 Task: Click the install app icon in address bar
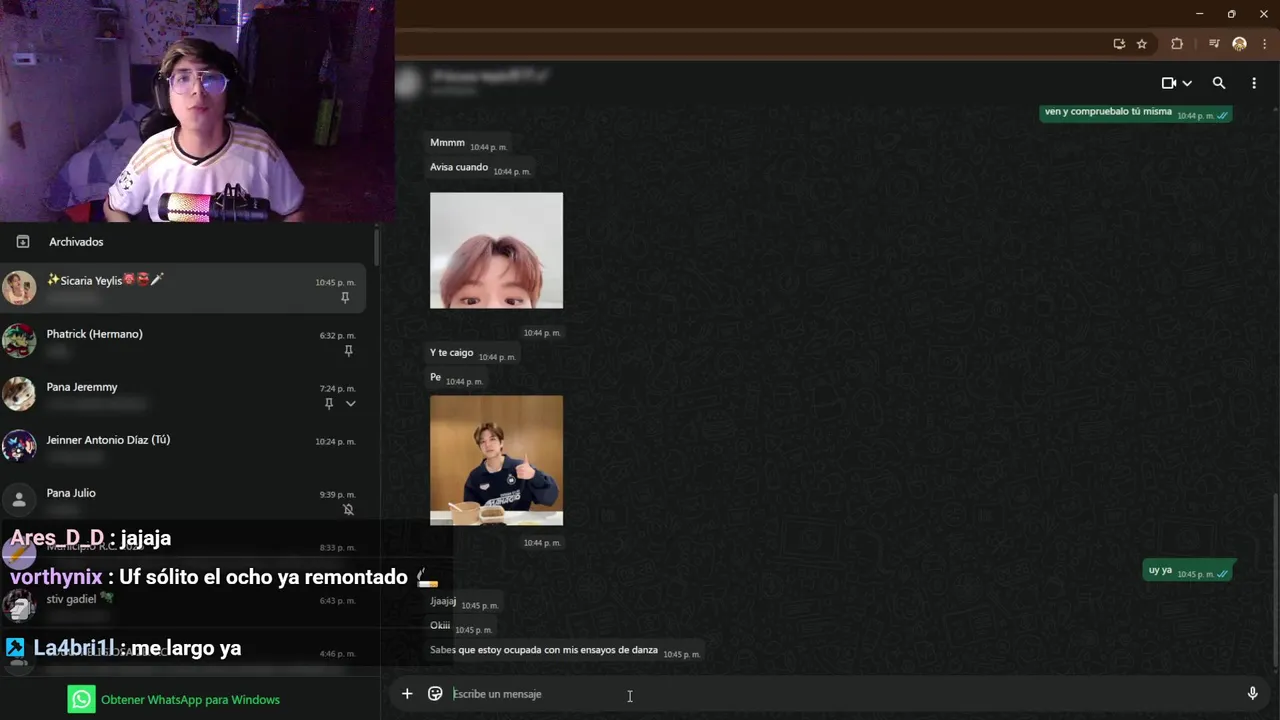(x=1119, y=44)
